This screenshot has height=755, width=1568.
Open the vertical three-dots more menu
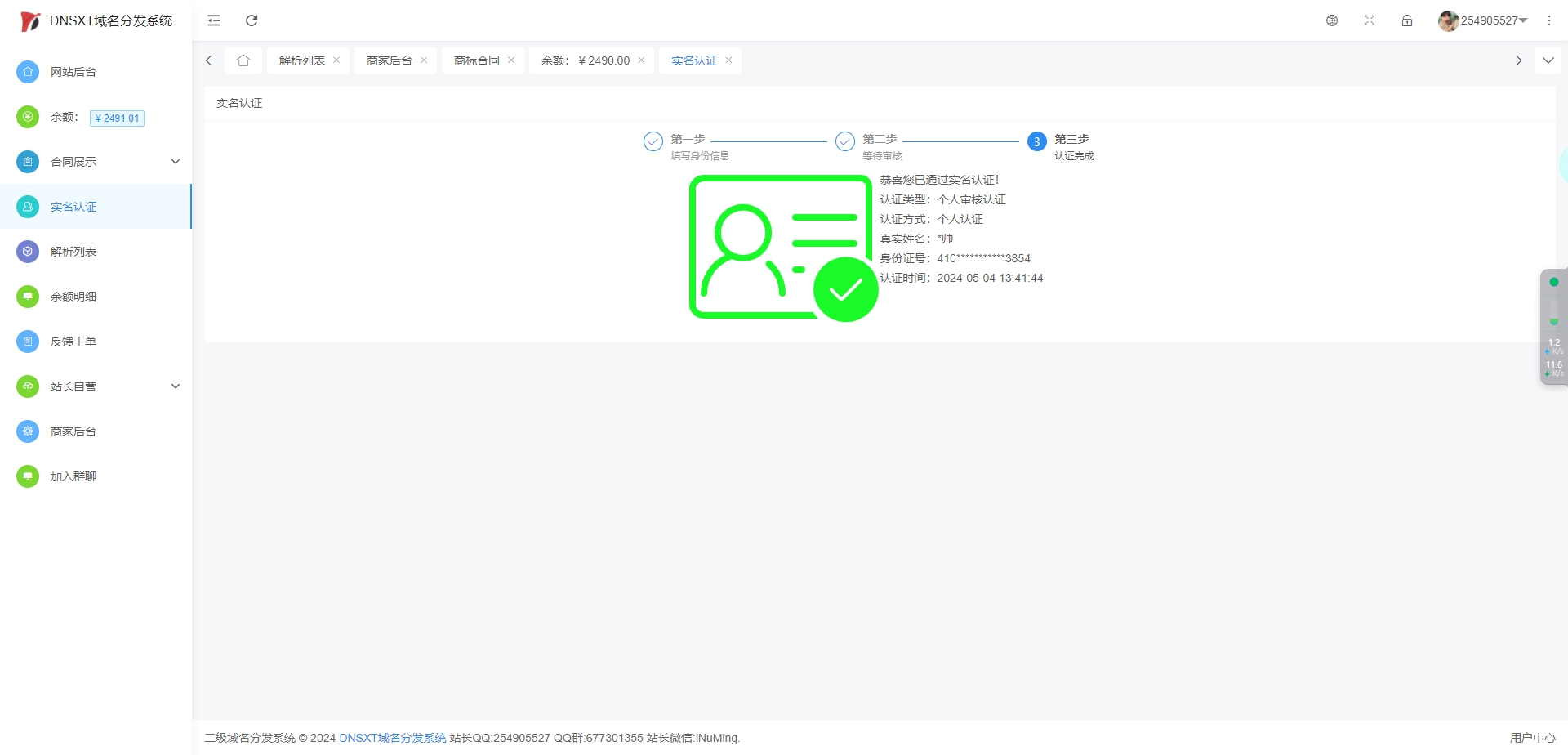pyautogui.click(x=1549, y=20)
